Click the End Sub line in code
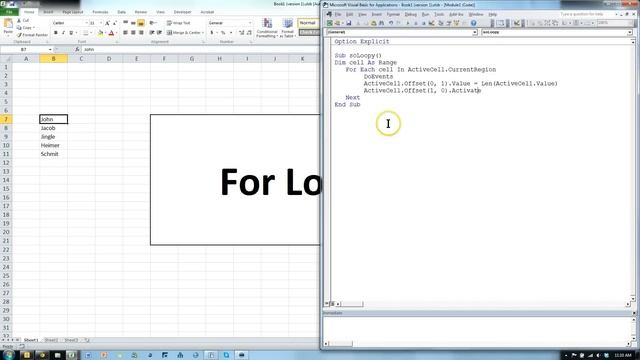Viewport: 640px width, 360px height. 347,104
